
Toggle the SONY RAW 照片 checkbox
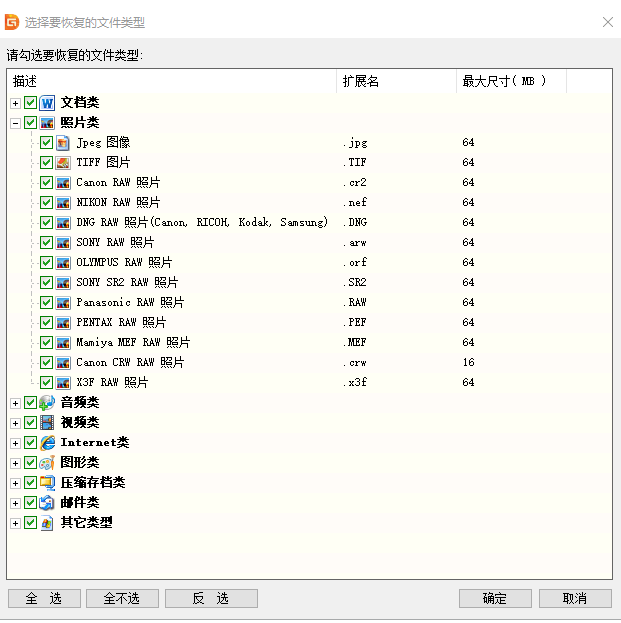click(46, 243)
